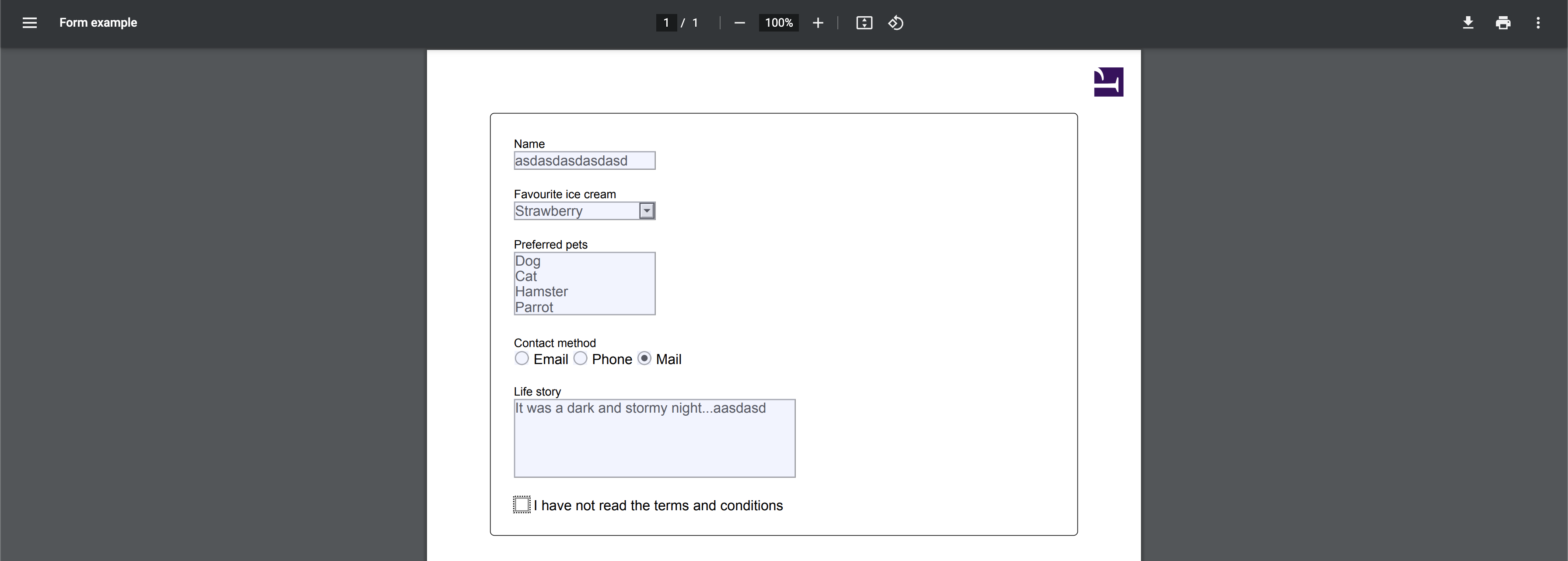Click into the Life story text area
Image resolution: width=1568 pixels, height=561 pixels.
pos(654,438)
